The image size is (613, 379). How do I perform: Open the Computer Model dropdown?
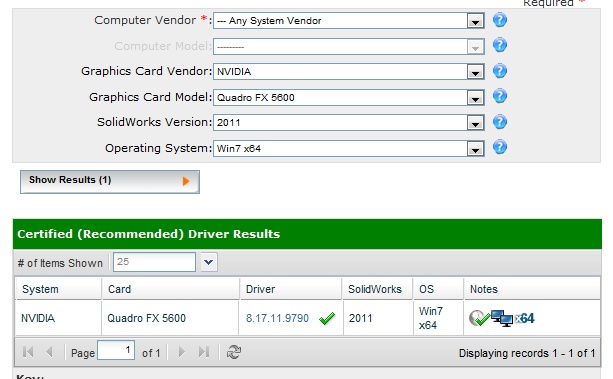pos(475,47)
